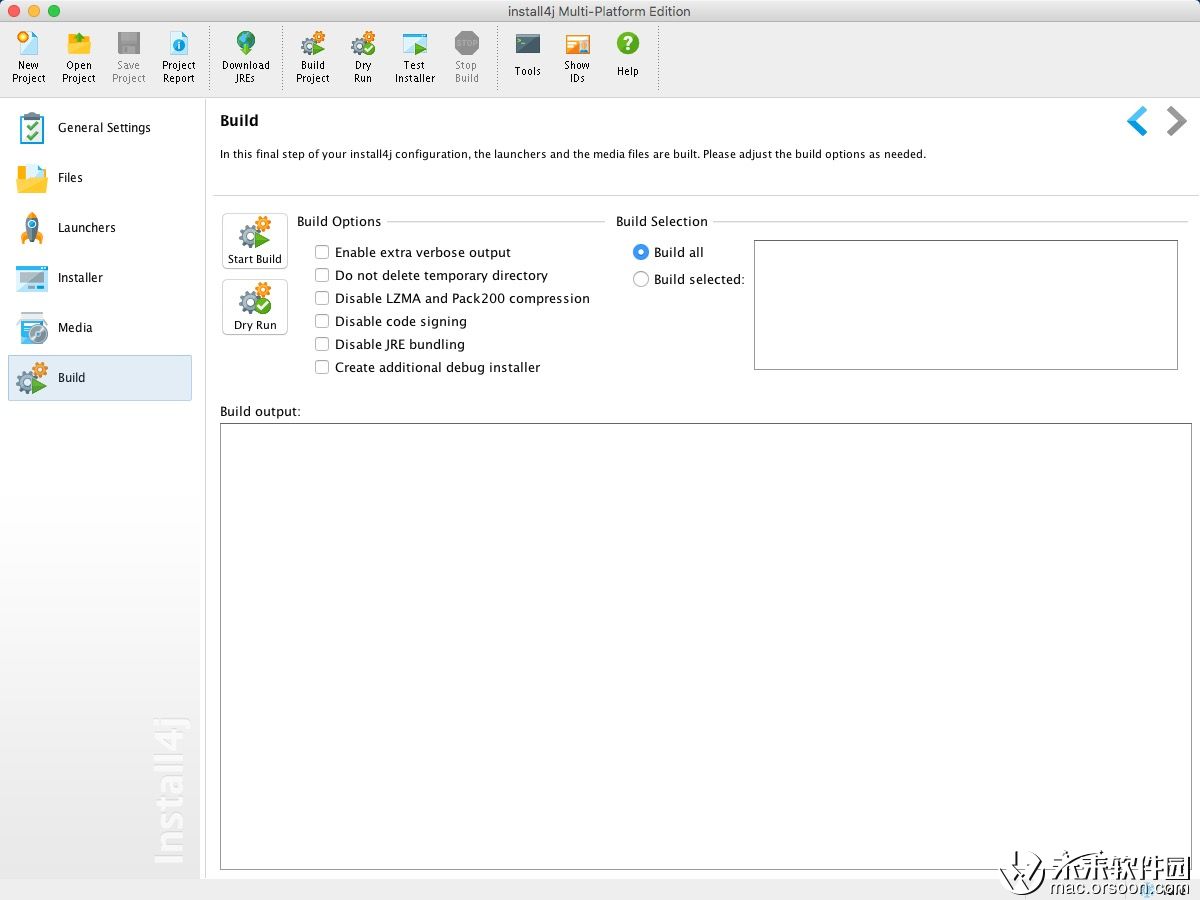
Task: Check Disable code signing option
Action: pyautogui.click(x=322, y=321)
